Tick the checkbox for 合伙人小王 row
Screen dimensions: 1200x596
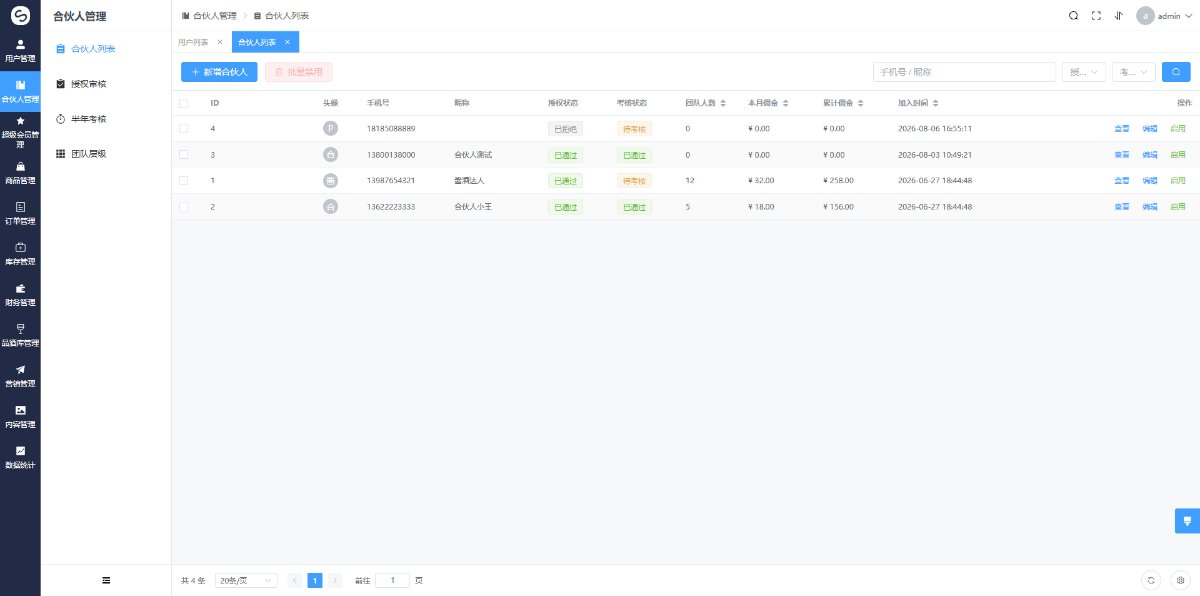[183, 206]
